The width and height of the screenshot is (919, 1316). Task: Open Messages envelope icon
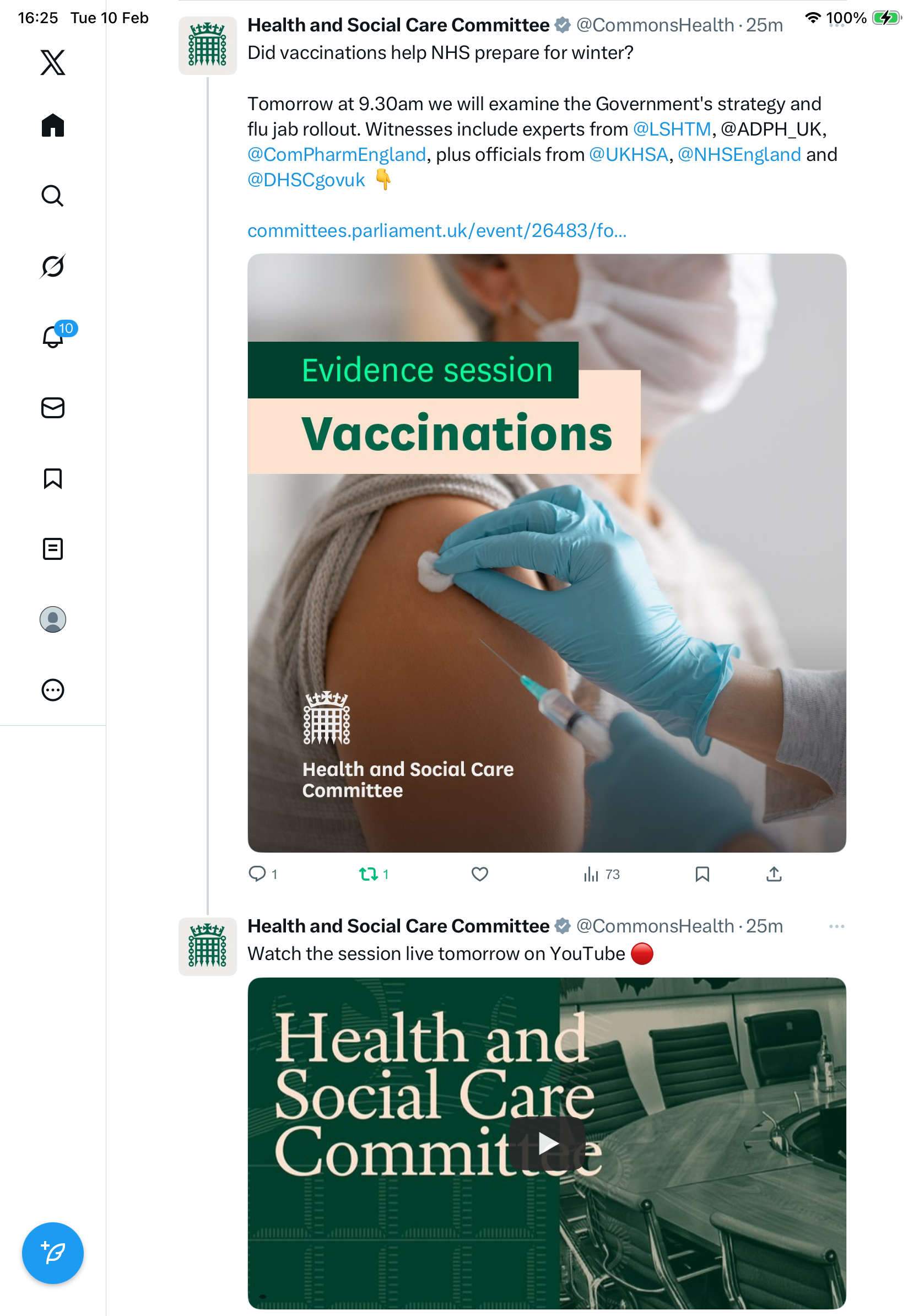point(53,407)
